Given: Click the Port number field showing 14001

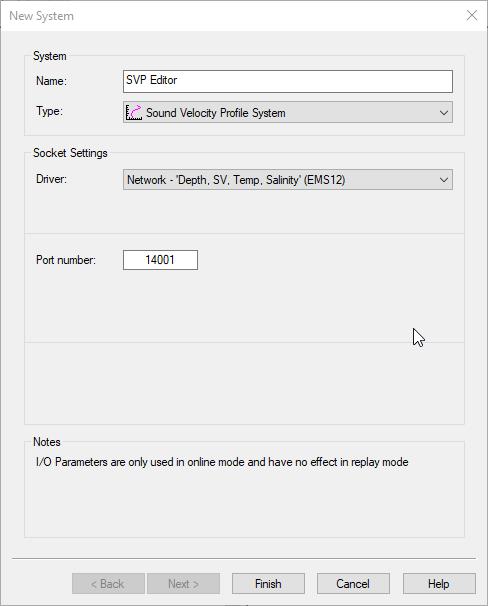Looking at the screenshot, I should [160, 260].
